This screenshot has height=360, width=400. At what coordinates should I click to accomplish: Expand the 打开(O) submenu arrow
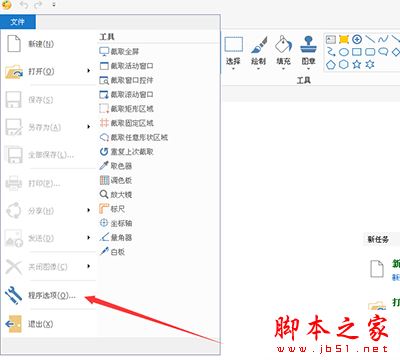88,71
